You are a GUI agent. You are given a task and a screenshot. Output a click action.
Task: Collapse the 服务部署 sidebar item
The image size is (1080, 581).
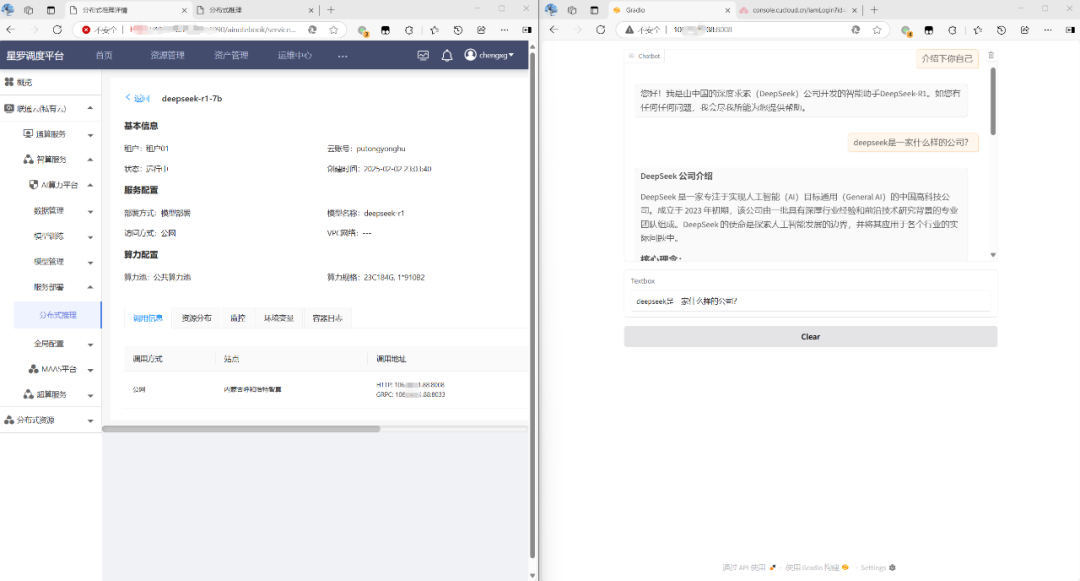[x=51, y=287]
